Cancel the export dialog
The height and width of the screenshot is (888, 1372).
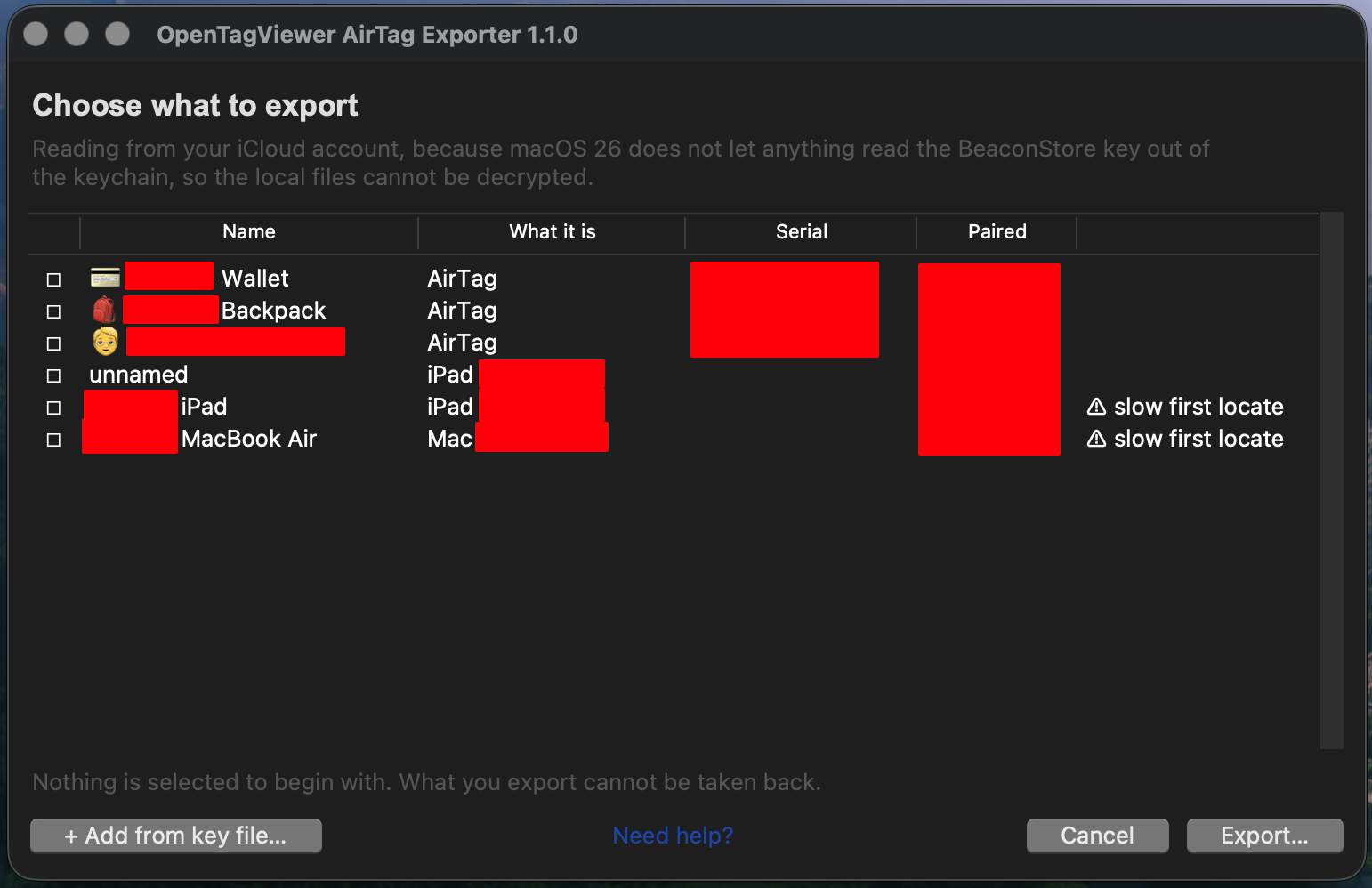(1098, 836)
